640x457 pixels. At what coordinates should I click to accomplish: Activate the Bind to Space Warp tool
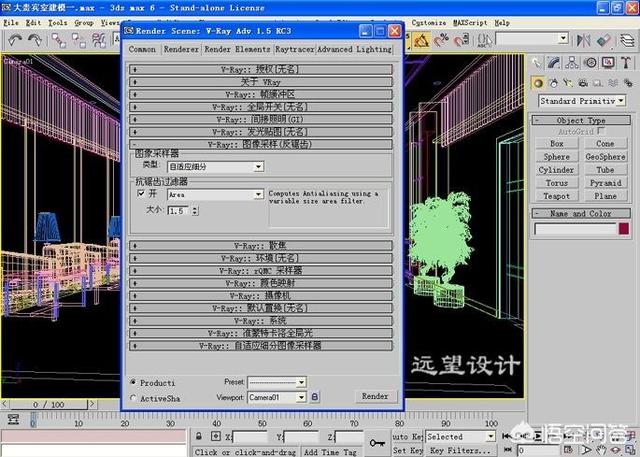click(x=99, y=40)
